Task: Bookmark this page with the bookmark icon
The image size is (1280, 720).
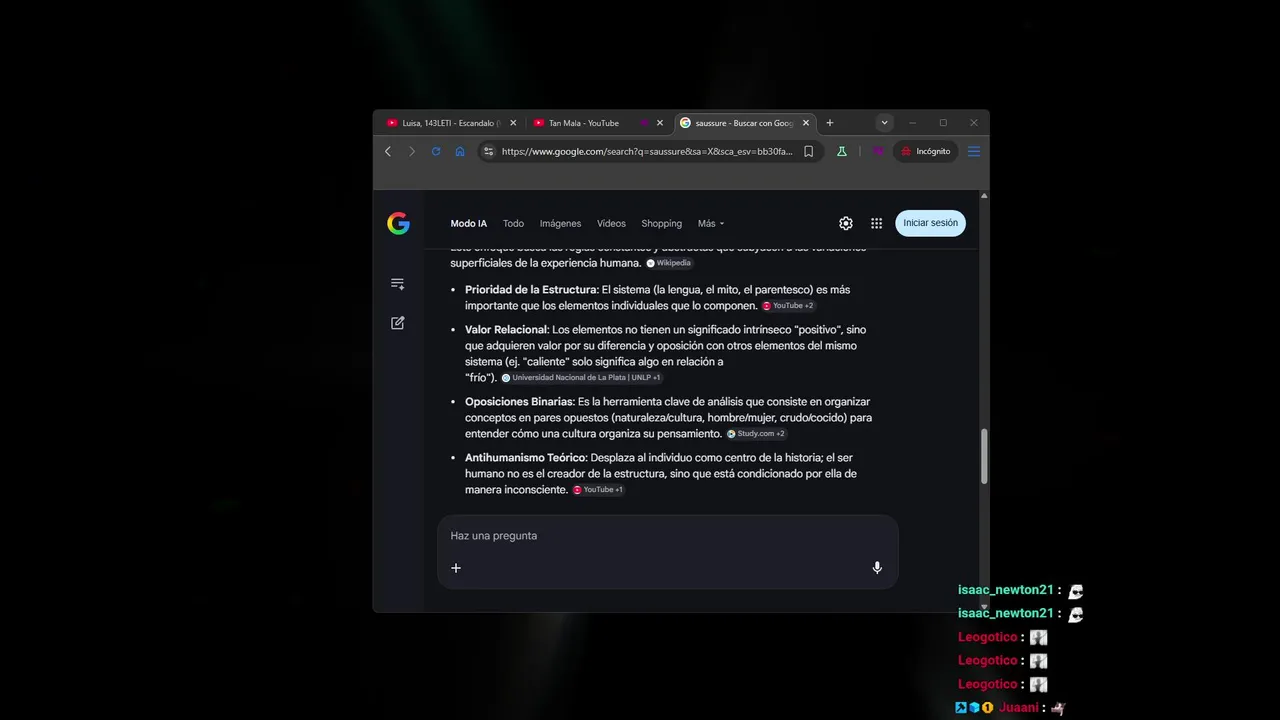Action: [x=809, y=152]
